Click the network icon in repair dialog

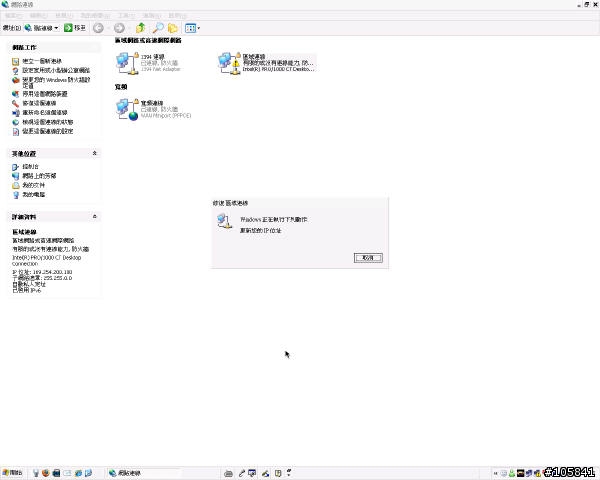click(x=224, y=221)
